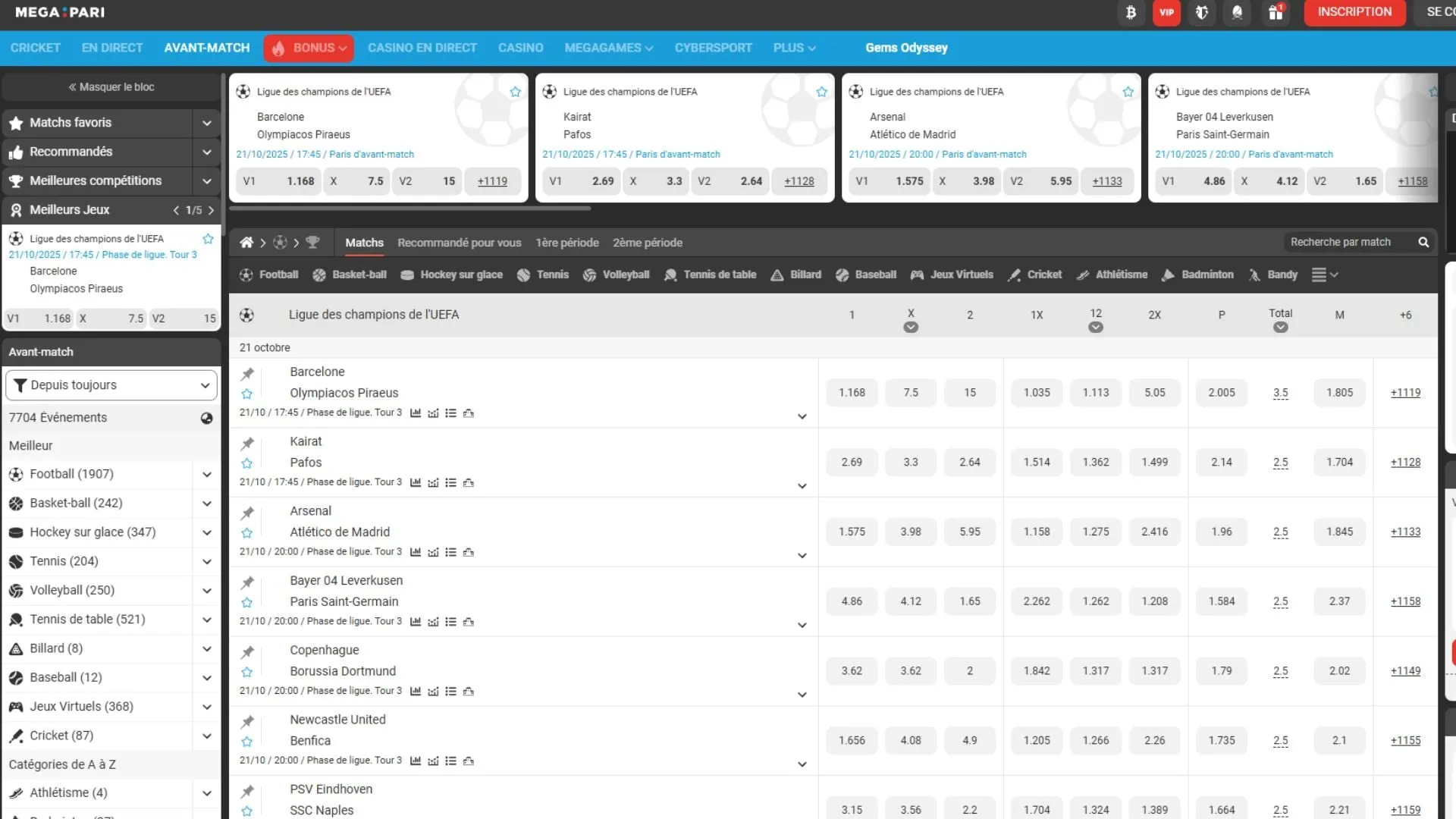The width and height of the screenshot is (1456, 819).
Task: Click the Bitcoin payment icon
Action: [1131, 12]
